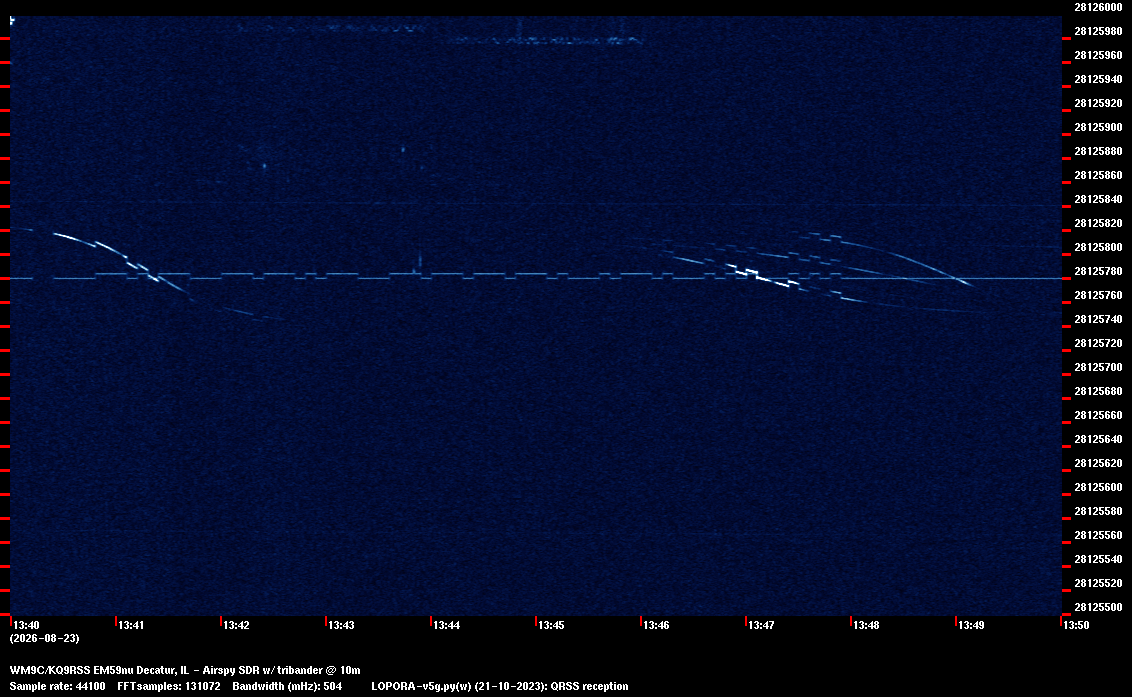
Task: Click frequency label 28125800
Action: coord(1098,247)
